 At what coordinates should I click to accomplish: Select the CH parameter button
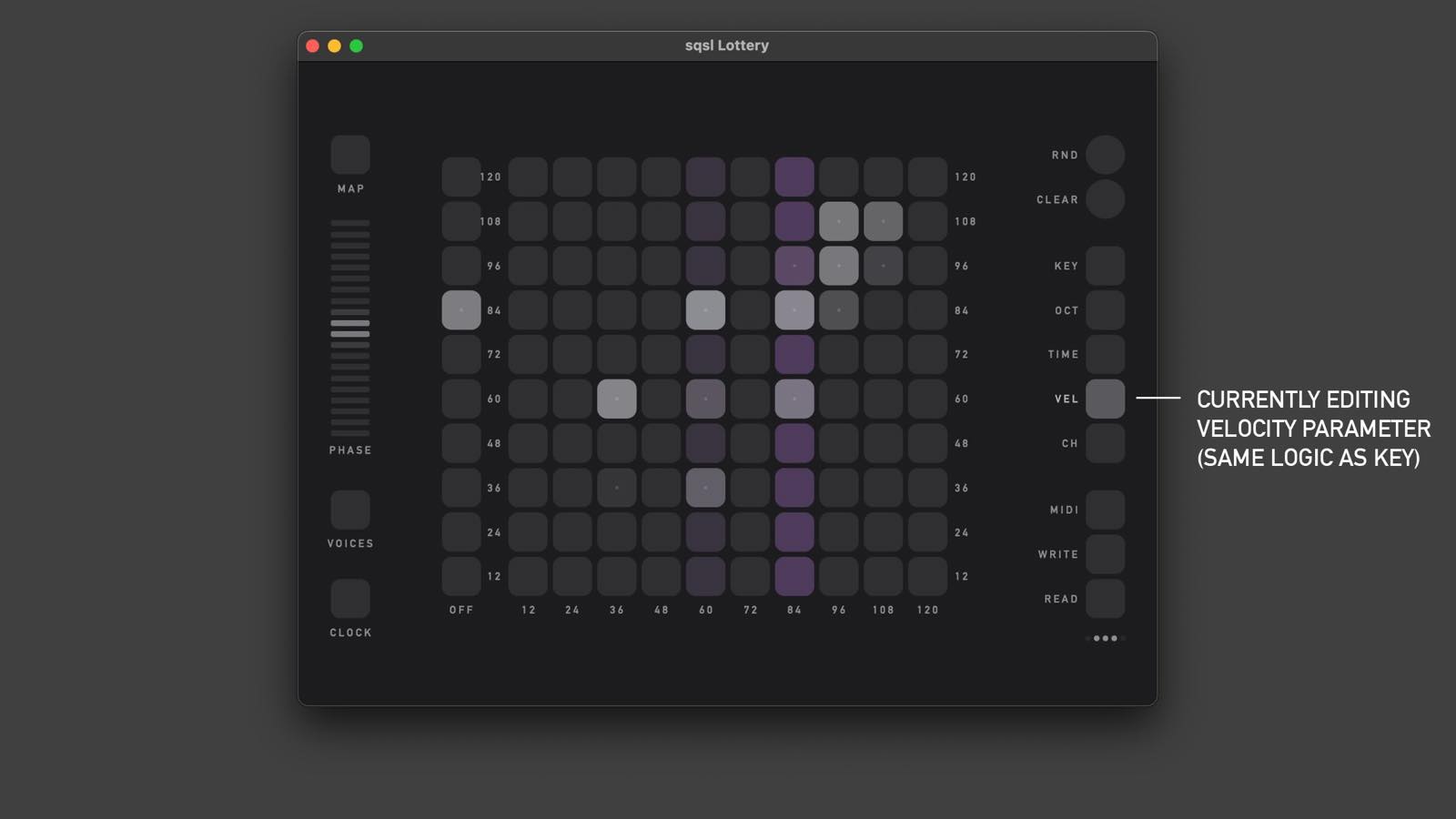[x=1105, y=443]
